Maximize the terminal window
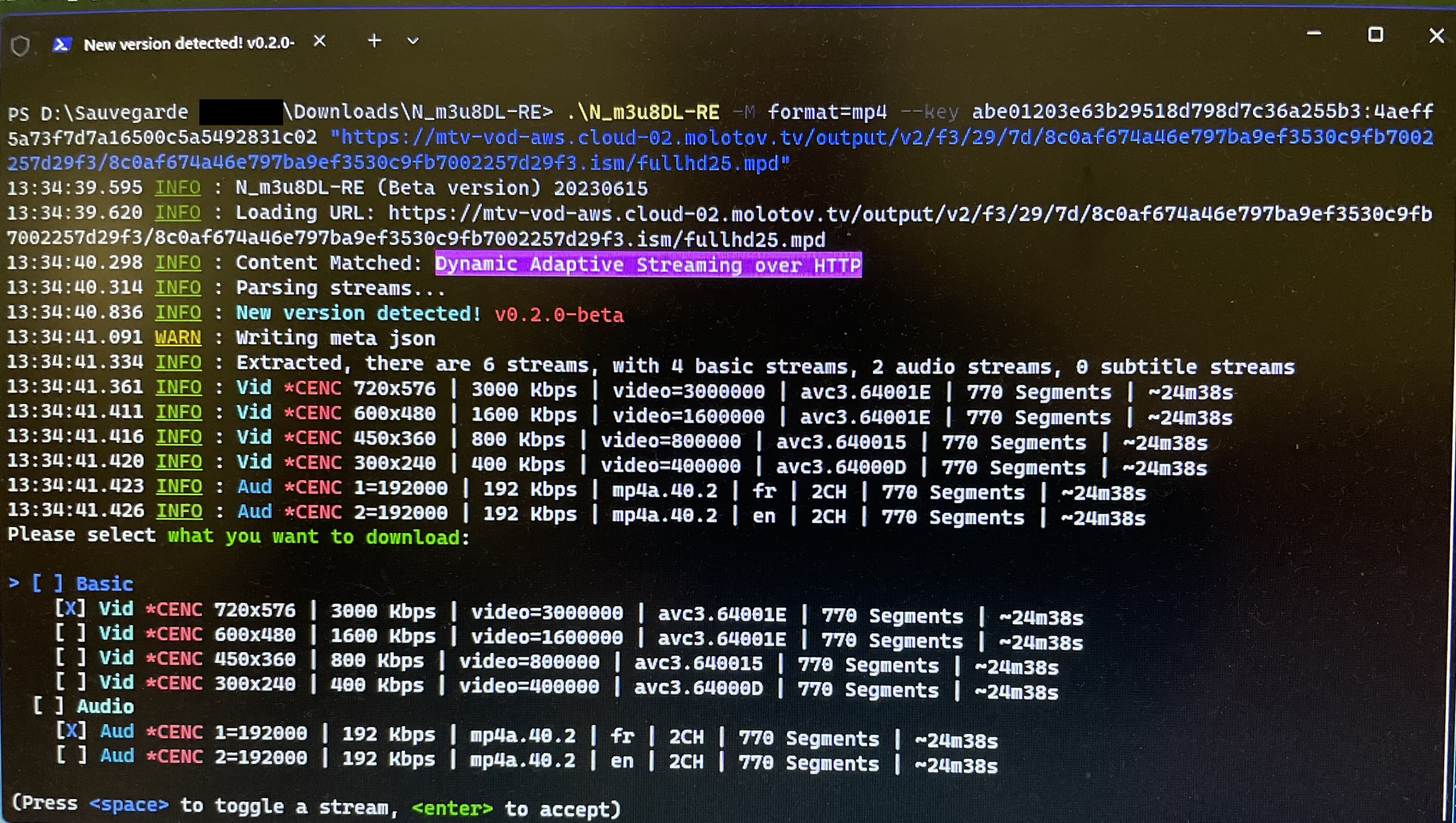The height and width of the screenshot is (823, 1456). [1375, 35]
